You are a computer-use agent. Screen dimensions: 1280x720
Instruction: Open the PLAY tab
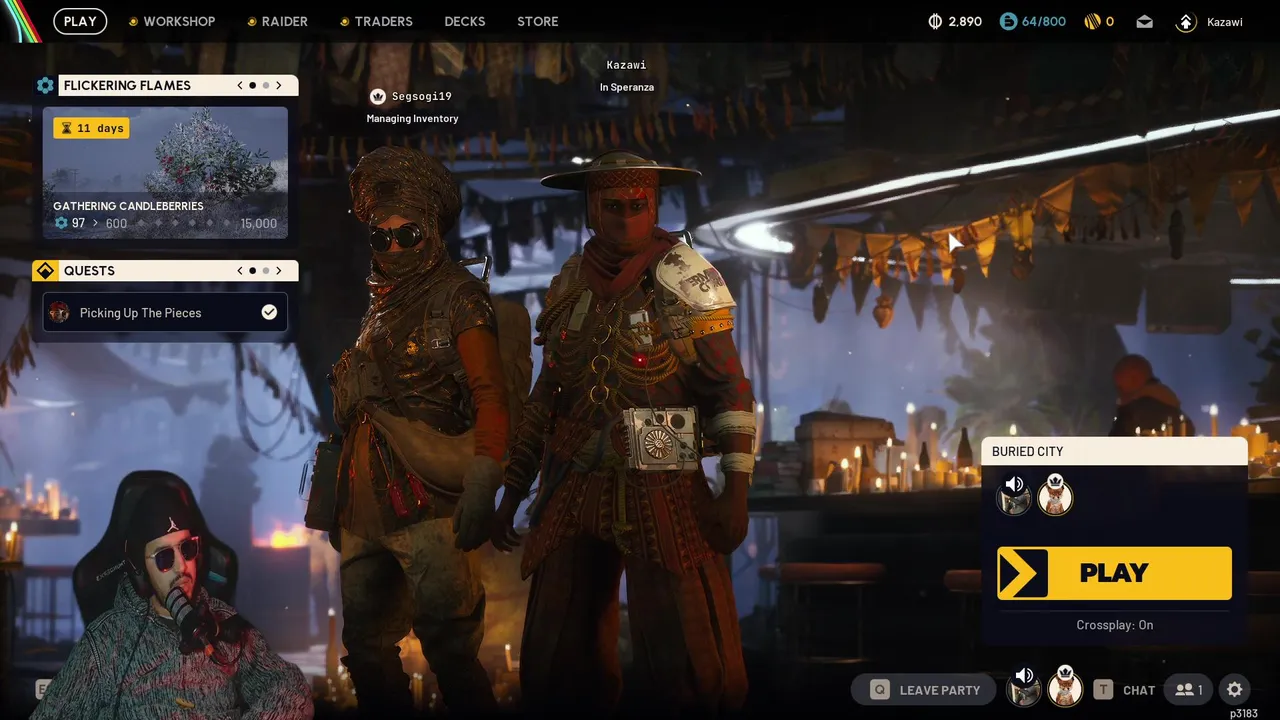point(80,21)
